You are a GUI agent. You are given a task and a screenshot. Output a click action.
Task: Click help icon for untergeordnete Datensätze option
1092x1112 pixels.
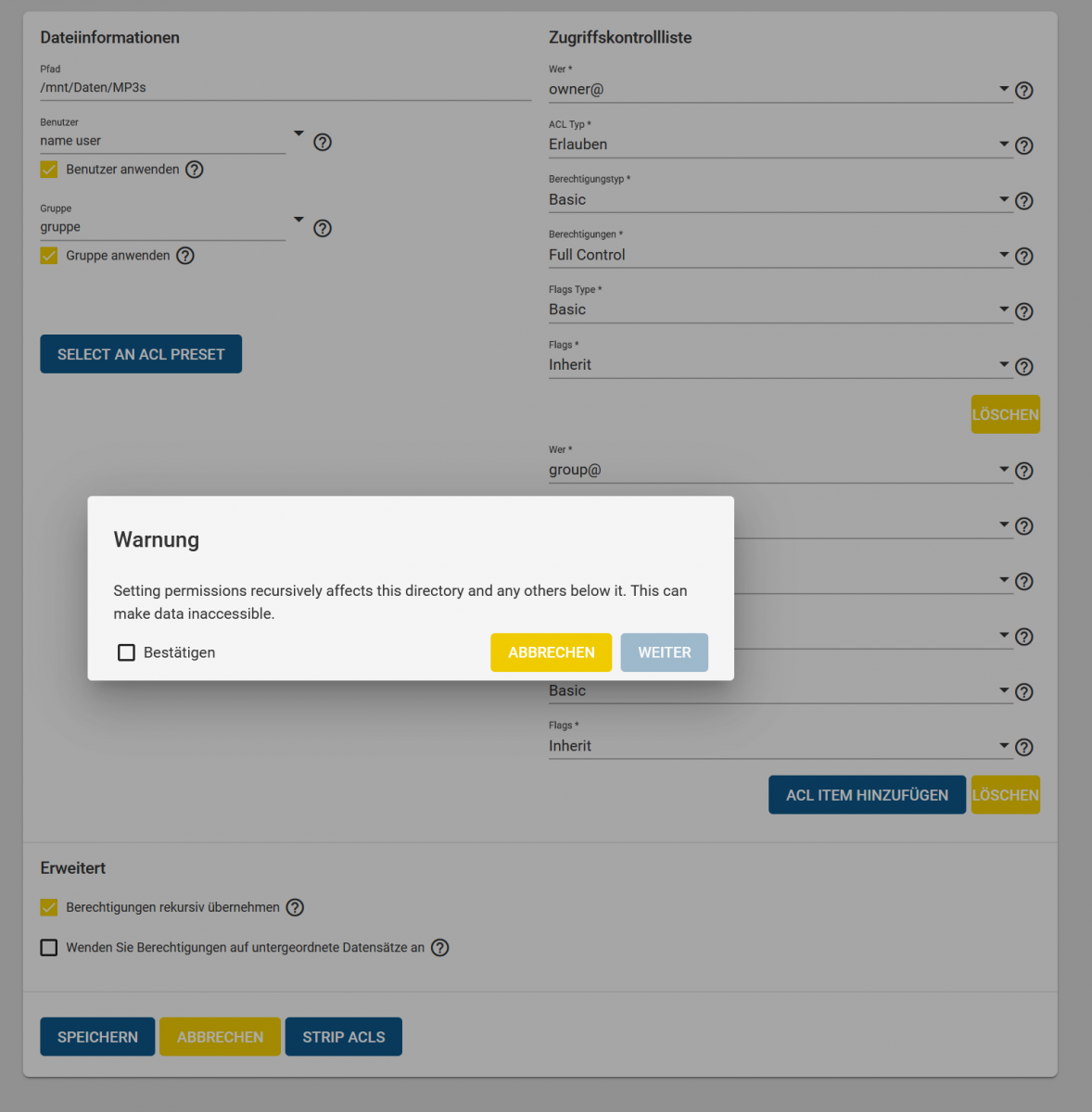440,947
